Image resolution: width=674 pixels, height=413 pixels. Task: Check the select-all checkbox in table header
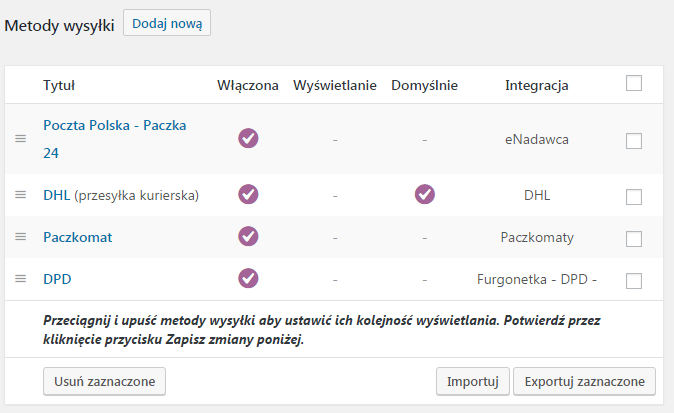[x=634, y=83]
